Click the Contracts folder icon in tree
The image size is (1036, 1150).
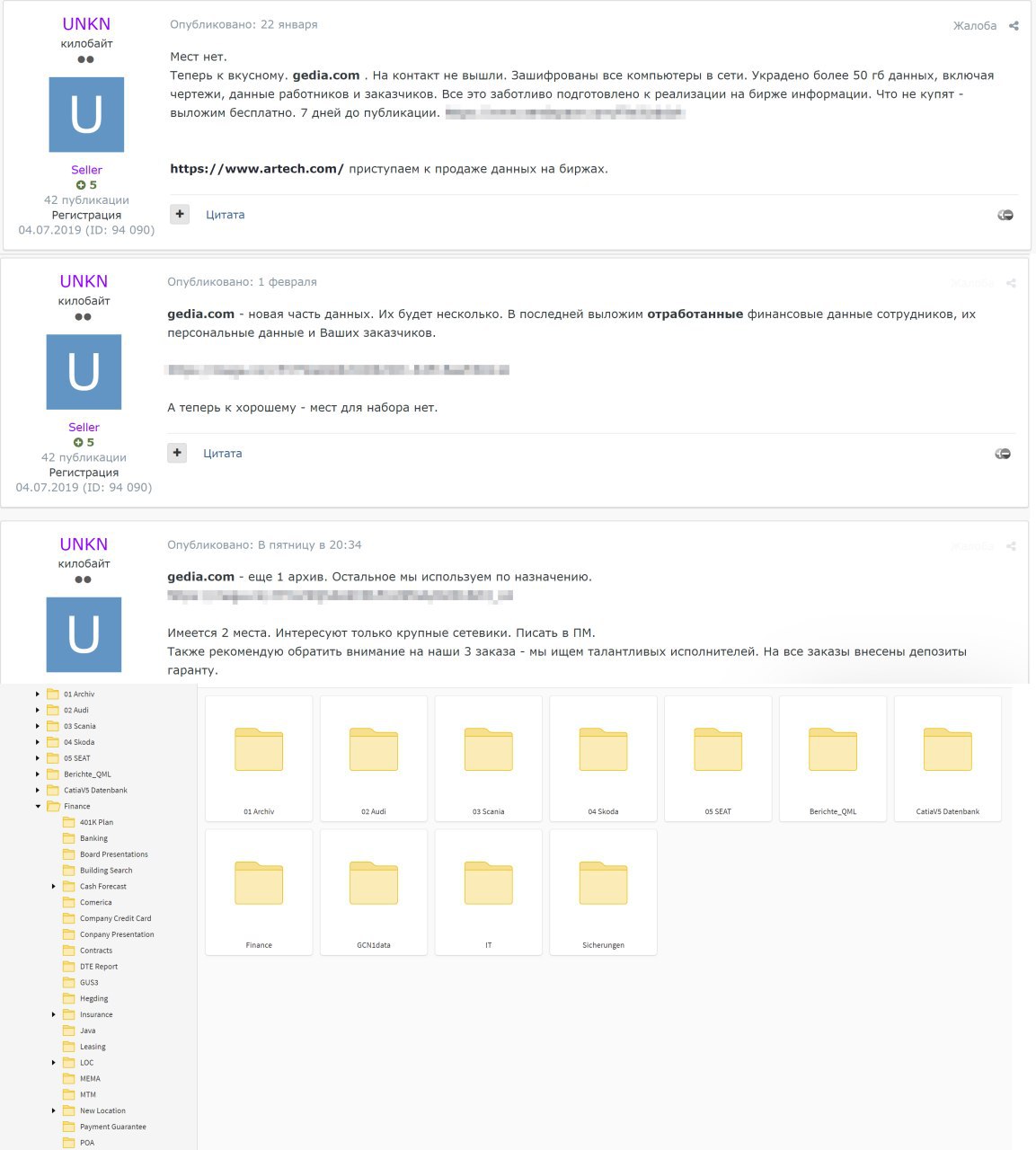(x=69, y=951)
